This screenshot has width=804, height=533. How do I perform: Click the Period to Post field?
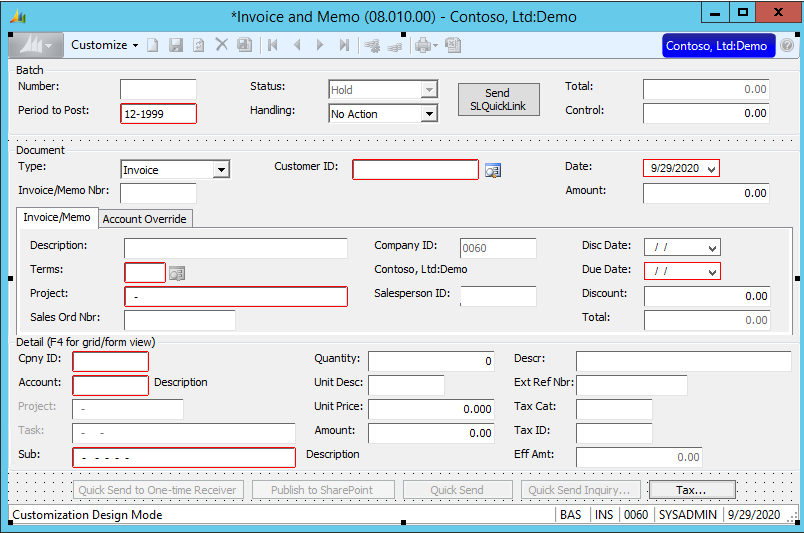[158, 113]
